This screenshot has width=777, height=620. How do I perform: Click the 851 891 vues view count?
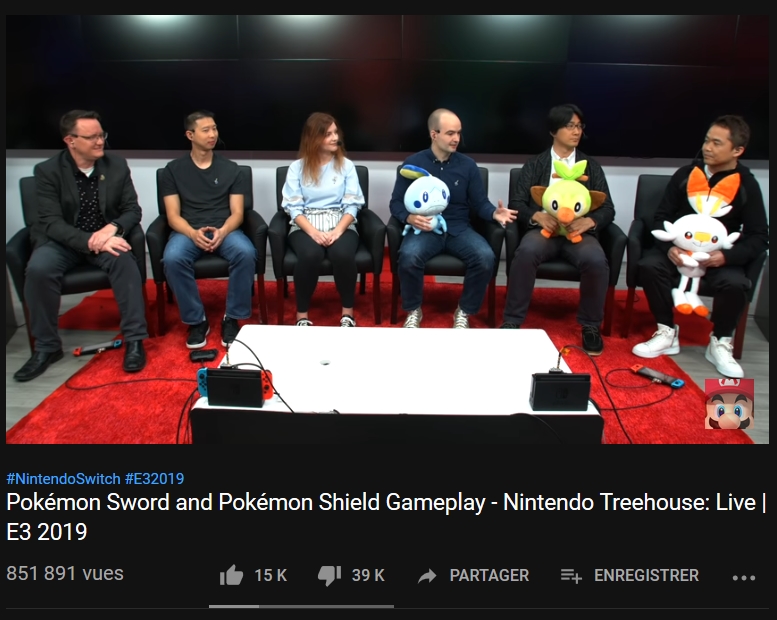[65, 573]
